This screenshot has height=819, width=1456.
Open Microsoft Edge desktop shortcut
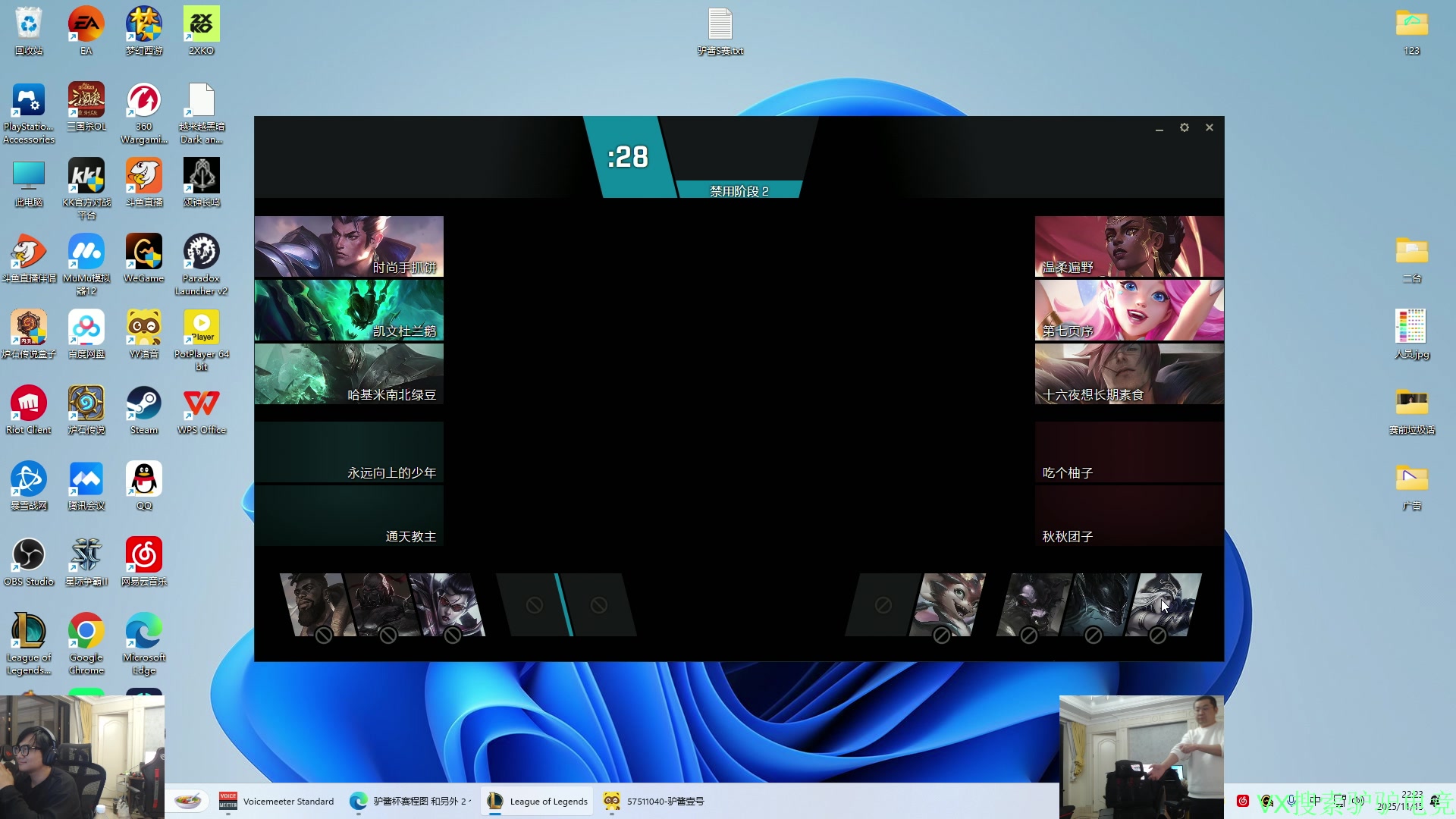coord(143,632)
